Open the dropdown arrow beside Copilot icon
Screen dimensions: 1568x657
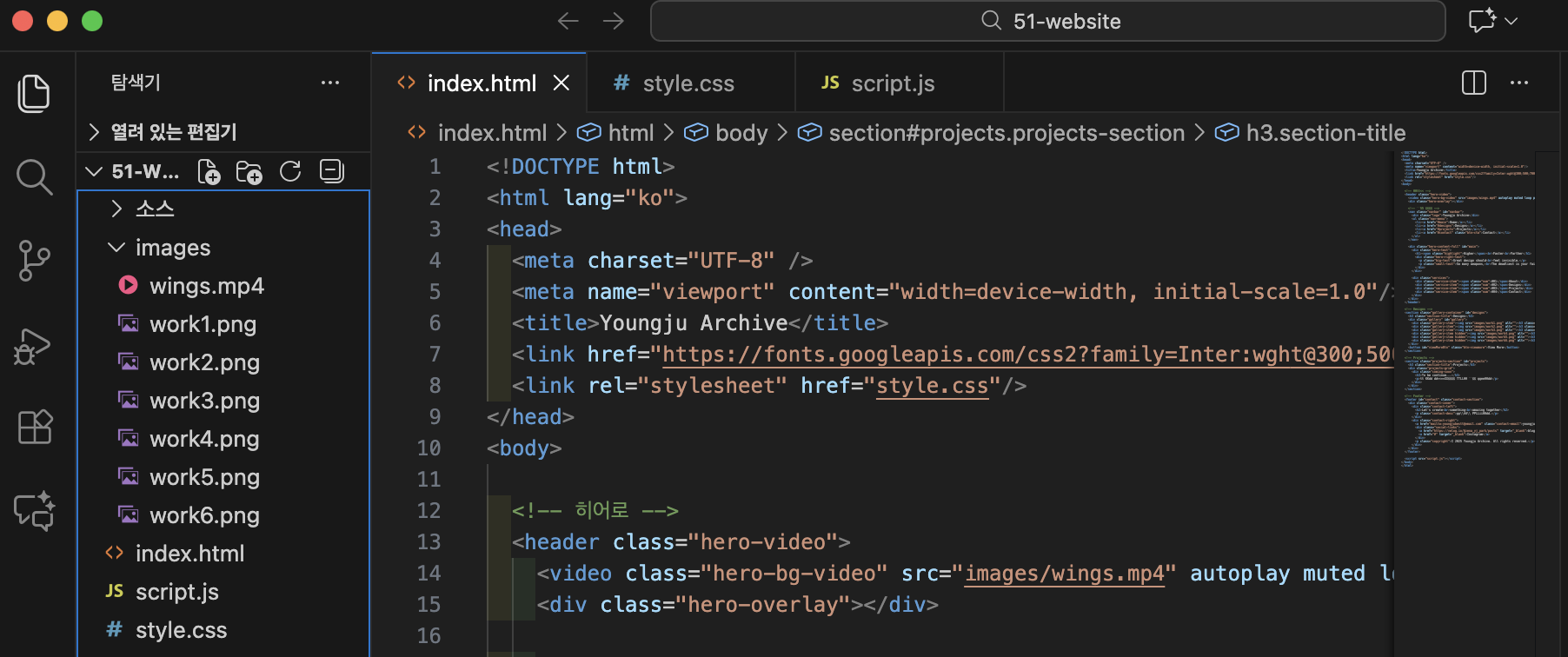tap(1512, 21)
